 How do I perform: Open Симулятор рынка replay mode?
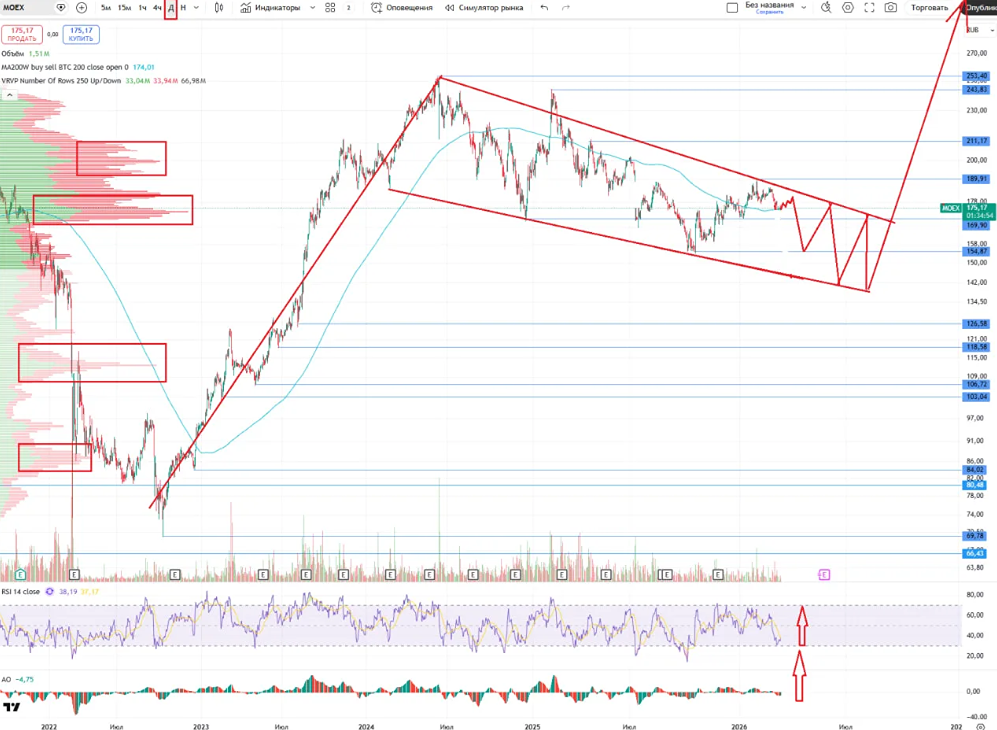[x=485, y=8]
